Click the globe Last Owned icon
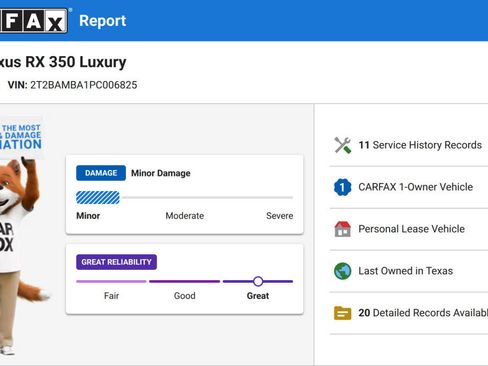The image size is (488, 366). pos(343,271)
